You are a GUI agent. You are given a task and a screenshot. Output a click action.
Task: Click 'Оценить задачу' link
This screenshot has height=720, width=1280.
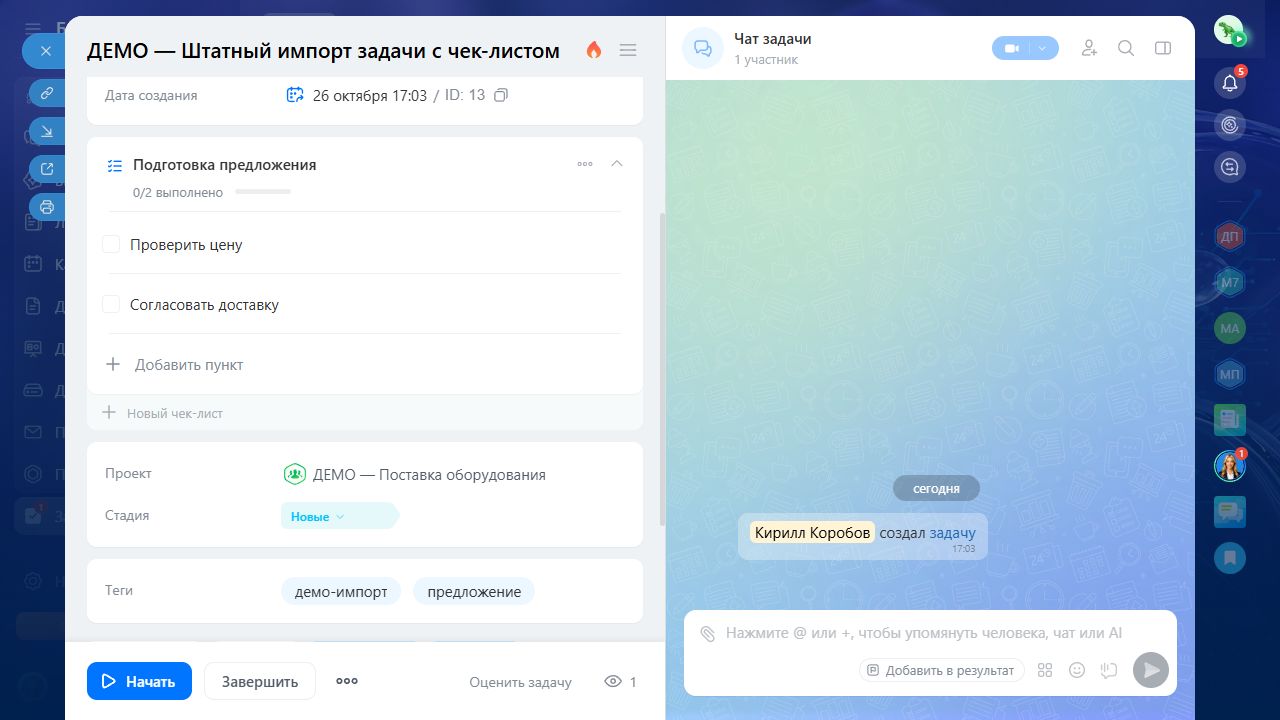click(x=520, y=682)
